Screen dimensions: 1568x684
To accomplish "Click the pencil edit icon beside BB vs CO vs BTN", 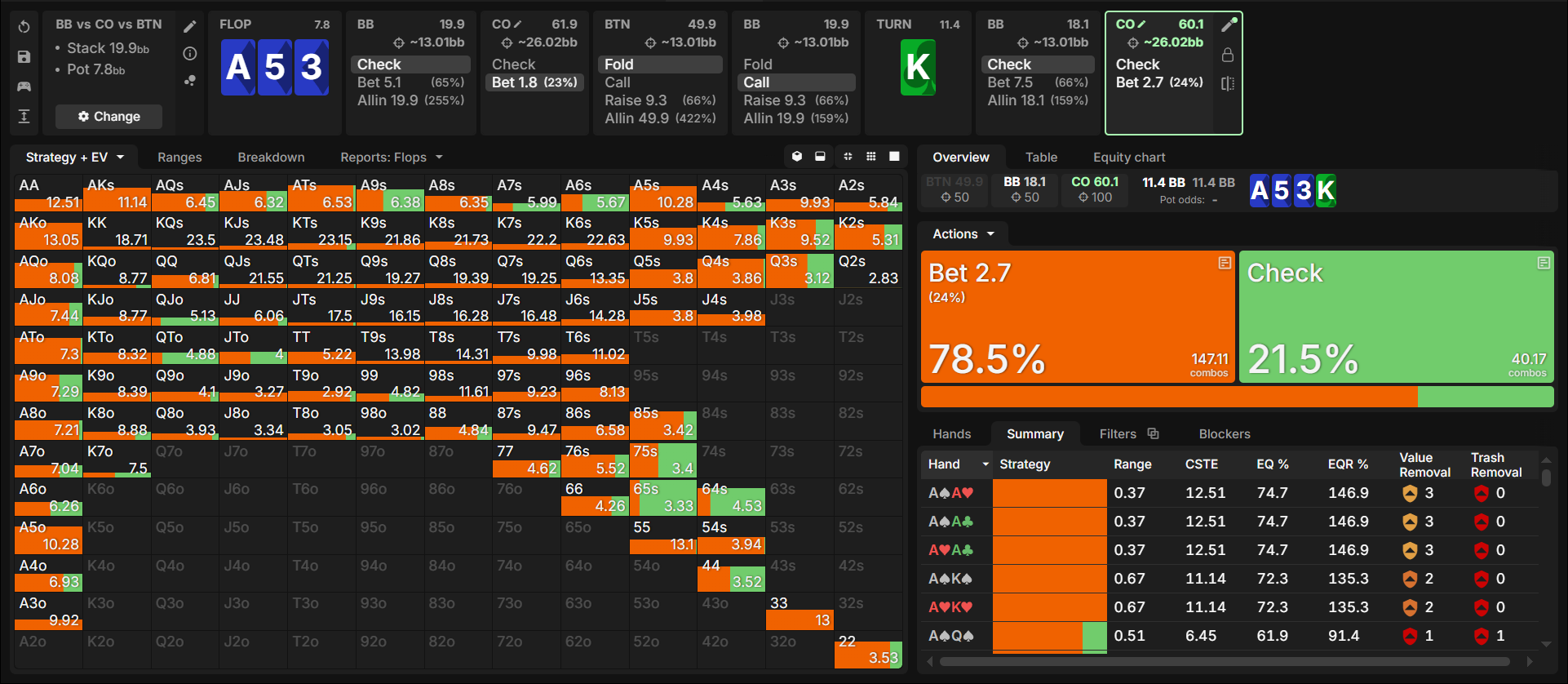I will (x=190, y=27).
